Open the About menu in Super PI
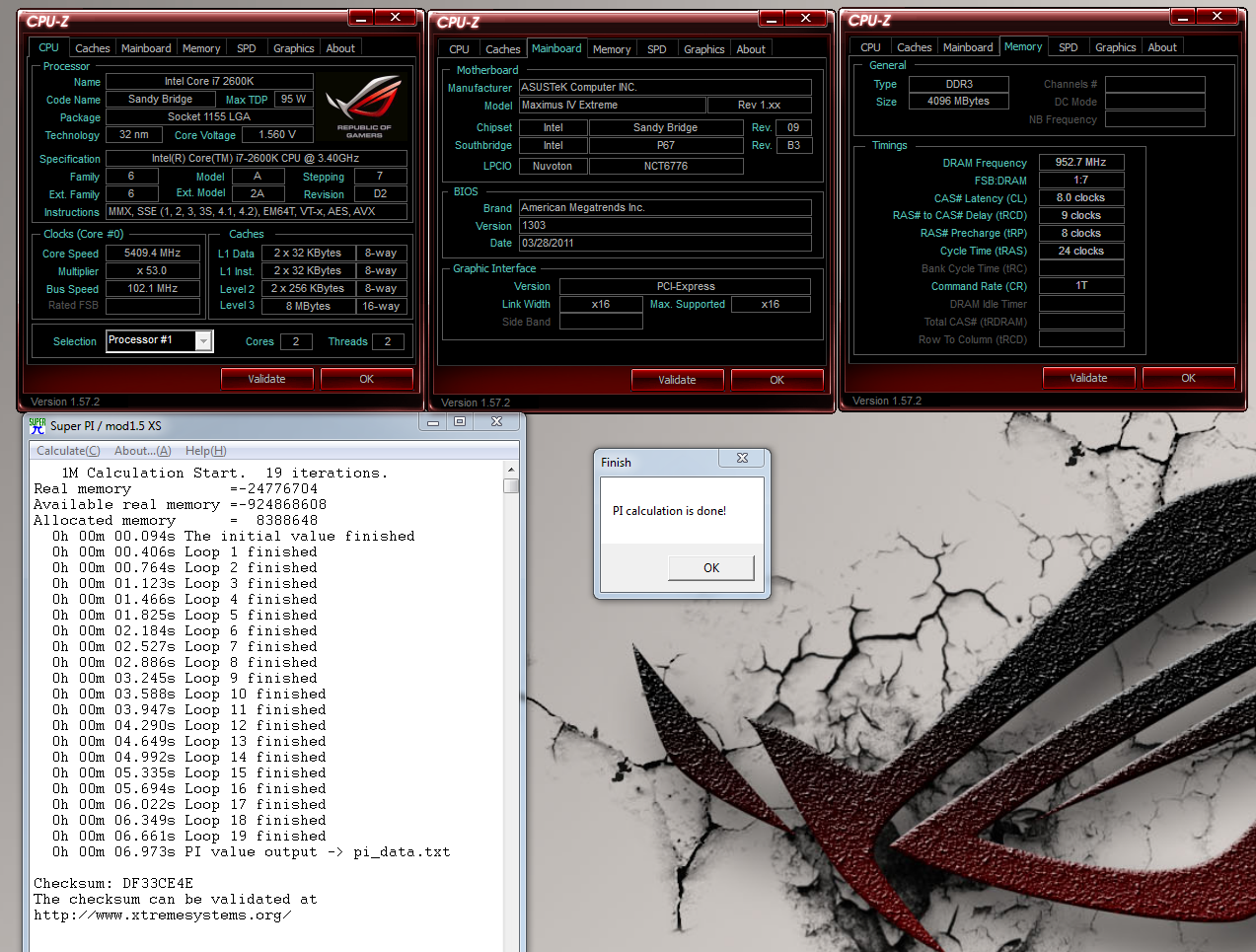The width and height of the screenshot is (1256, 952). (x=142, y=451)
